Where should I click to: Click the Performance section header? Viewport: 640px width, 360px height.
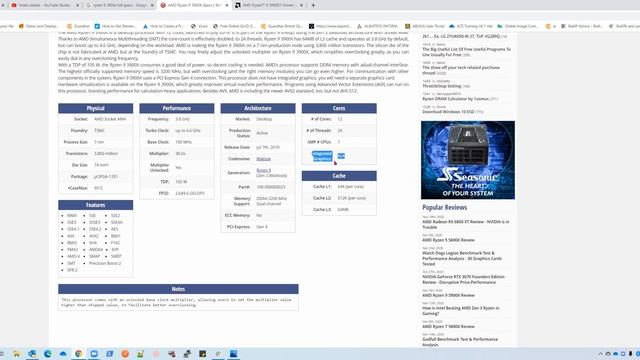(x=177, y=108)
